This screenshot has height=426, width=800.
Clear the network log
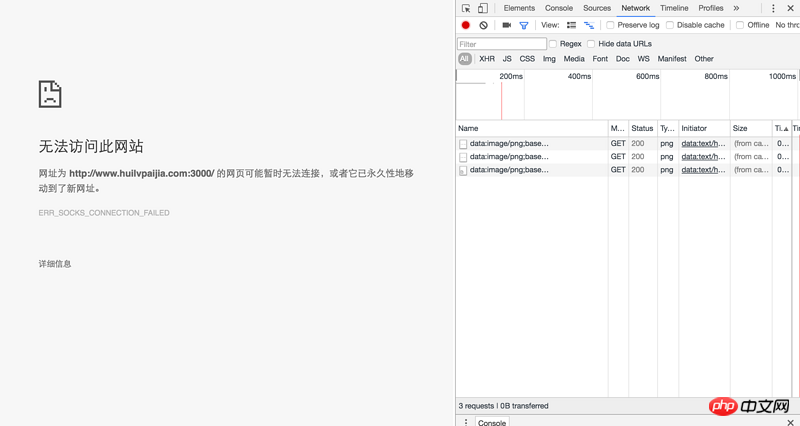click(483, 25)
